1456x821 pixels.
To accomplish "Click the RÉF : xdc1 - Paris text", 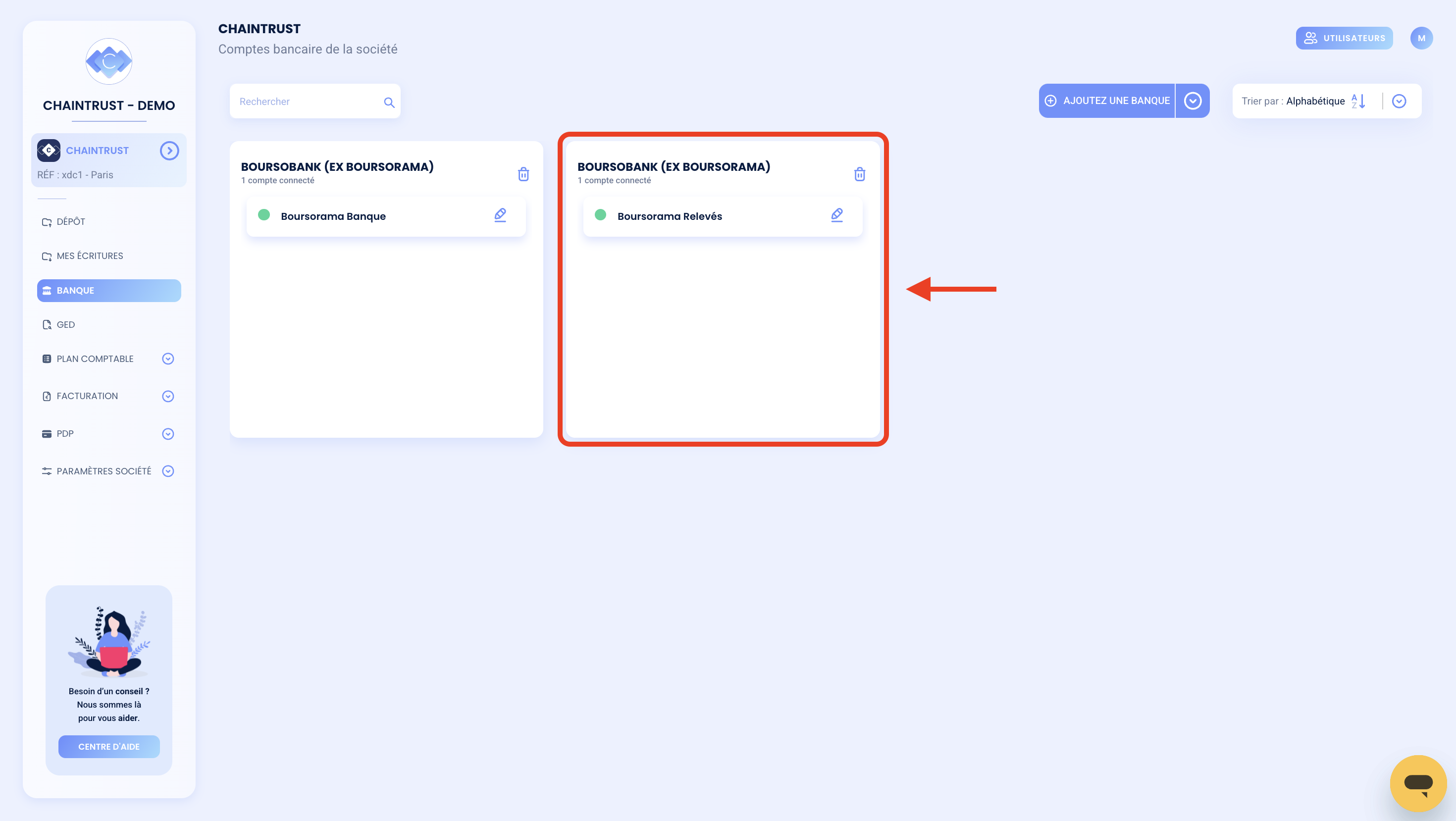I will point(75,175).
